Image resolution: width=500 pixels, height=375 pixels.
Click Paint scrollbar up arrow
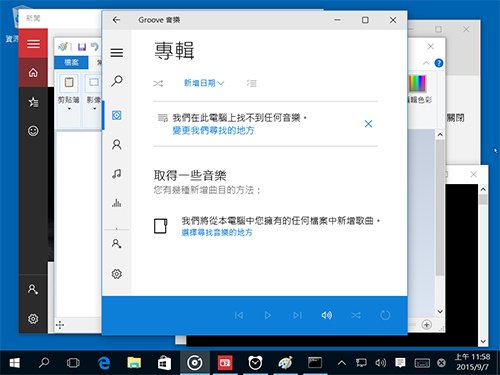(440, 135)
